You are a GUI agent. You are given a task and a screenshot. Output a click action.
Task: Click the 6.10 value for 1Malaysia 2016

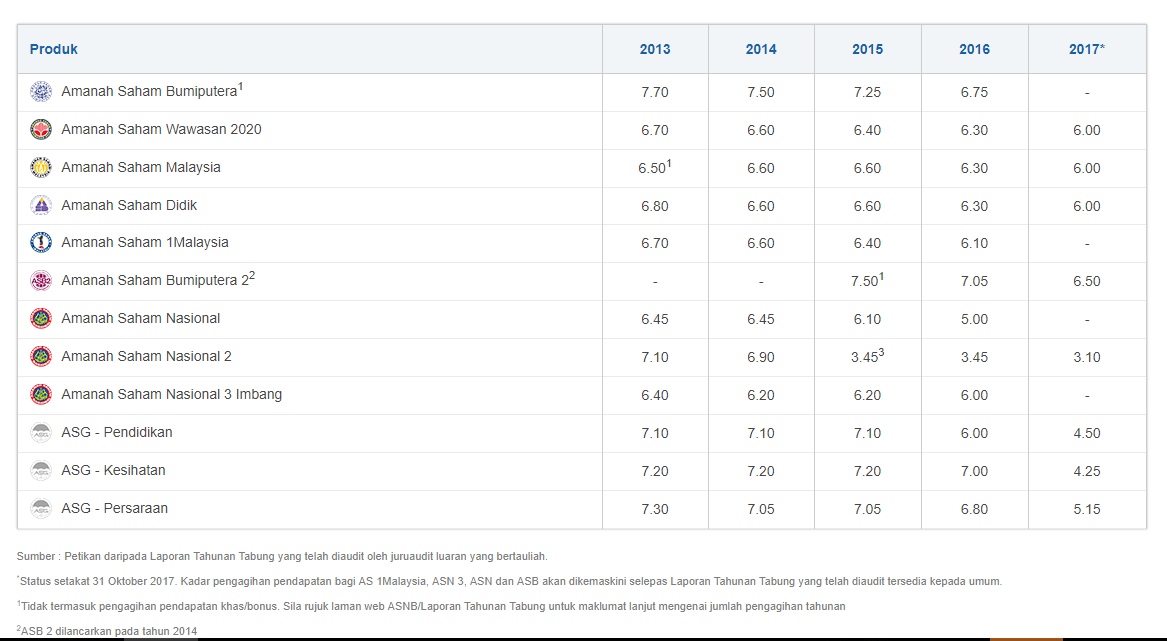click(x=974, y=243)
